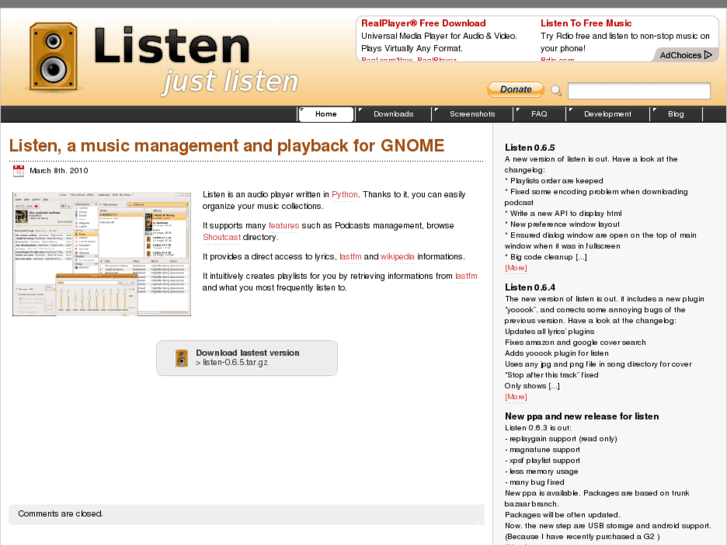This screenshot has height=545, width=727.
Task: Click lastfm link in playlists sentence
Action: click(x=466, y=276)
